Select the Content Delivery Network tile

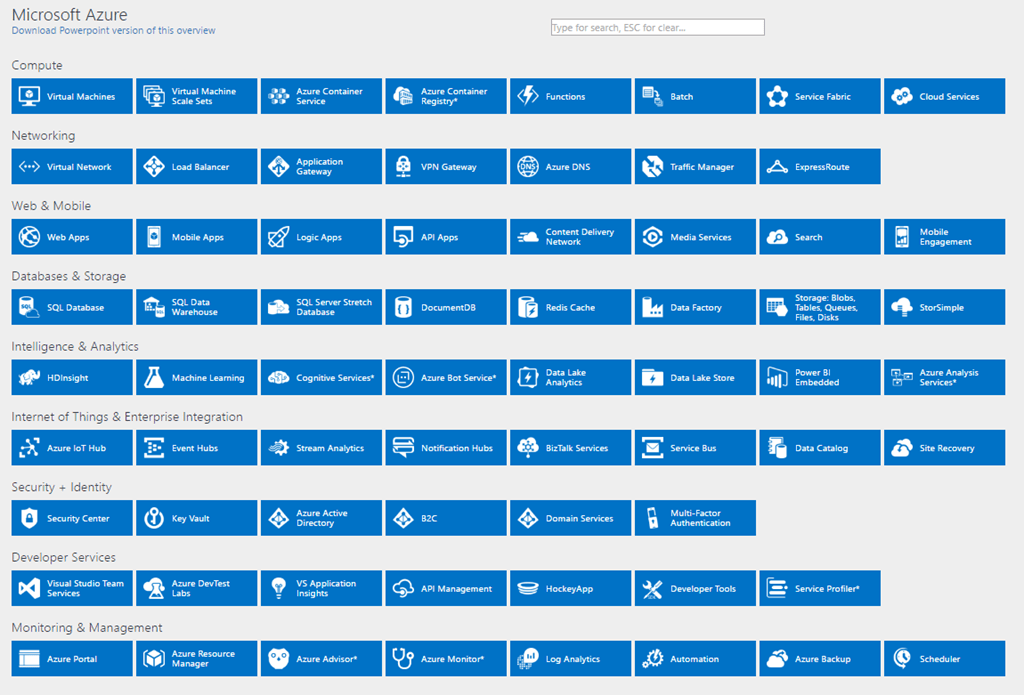(571, 236)
